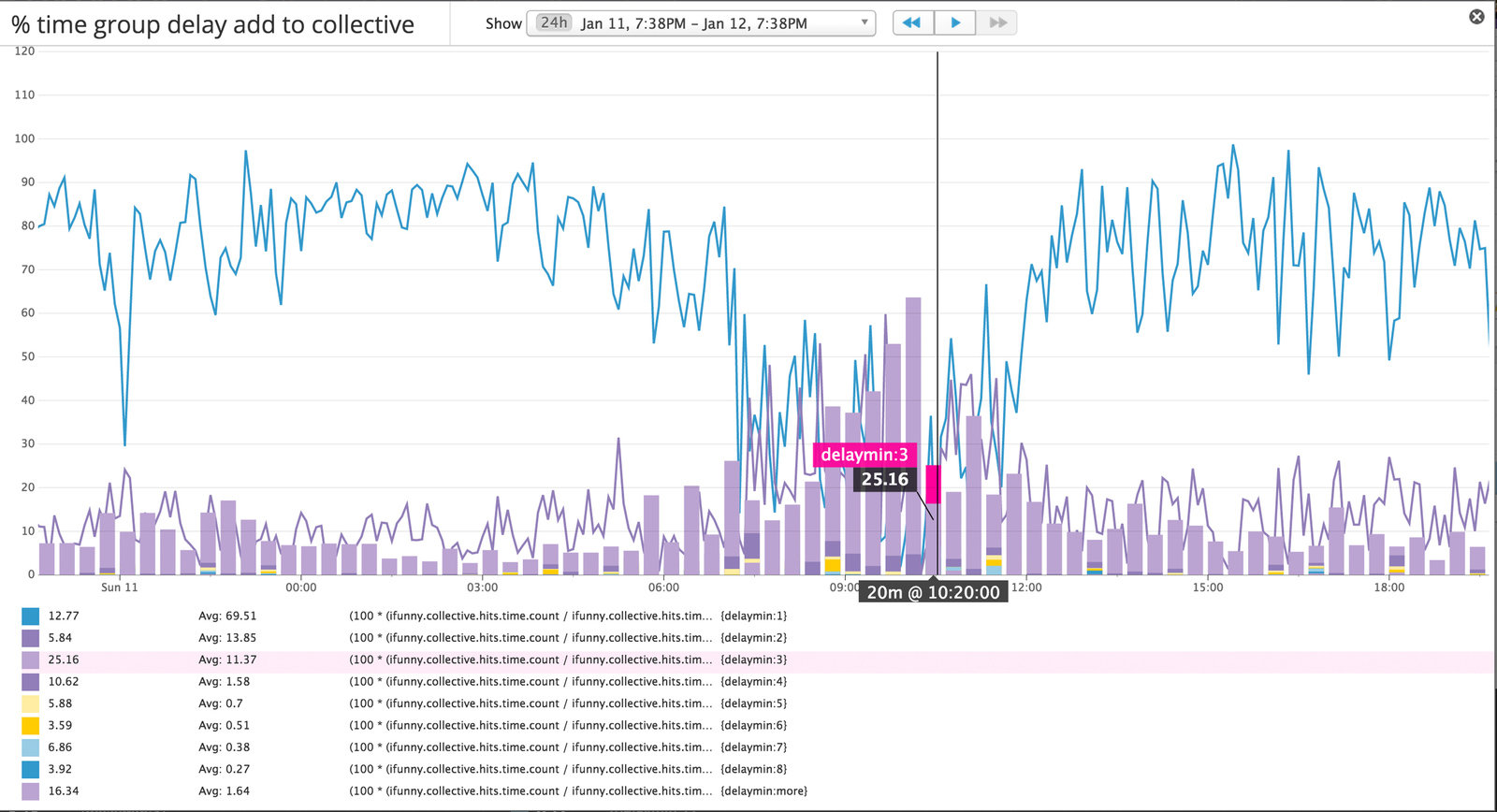Select the highlighted {delaymin:3} legend tag
The width and height of the screenshot is (1497, 812).
point(753,660)
